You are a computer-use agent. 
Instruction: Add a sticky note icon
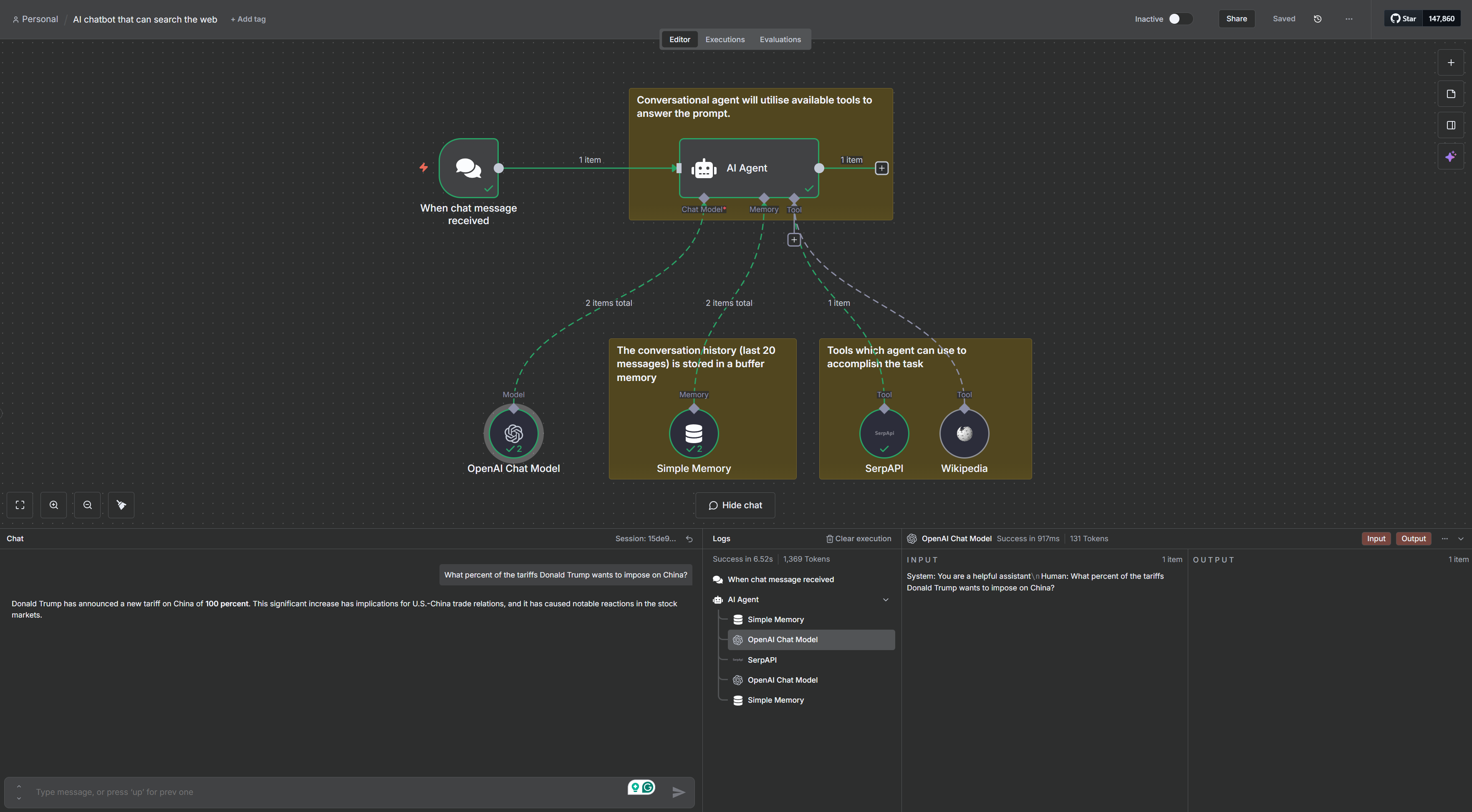click(1450, 94)
